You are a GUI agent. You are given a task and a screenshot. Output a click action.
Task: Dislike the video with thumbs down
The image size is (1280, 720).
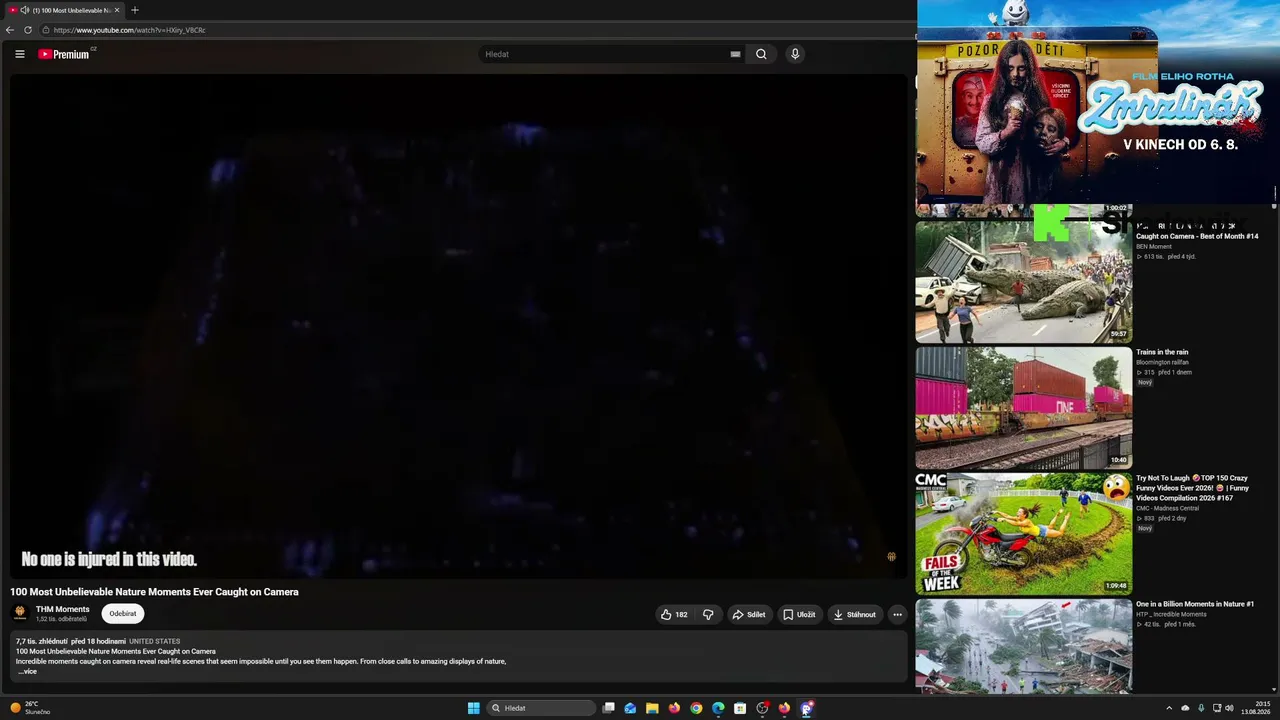(708, 615)
